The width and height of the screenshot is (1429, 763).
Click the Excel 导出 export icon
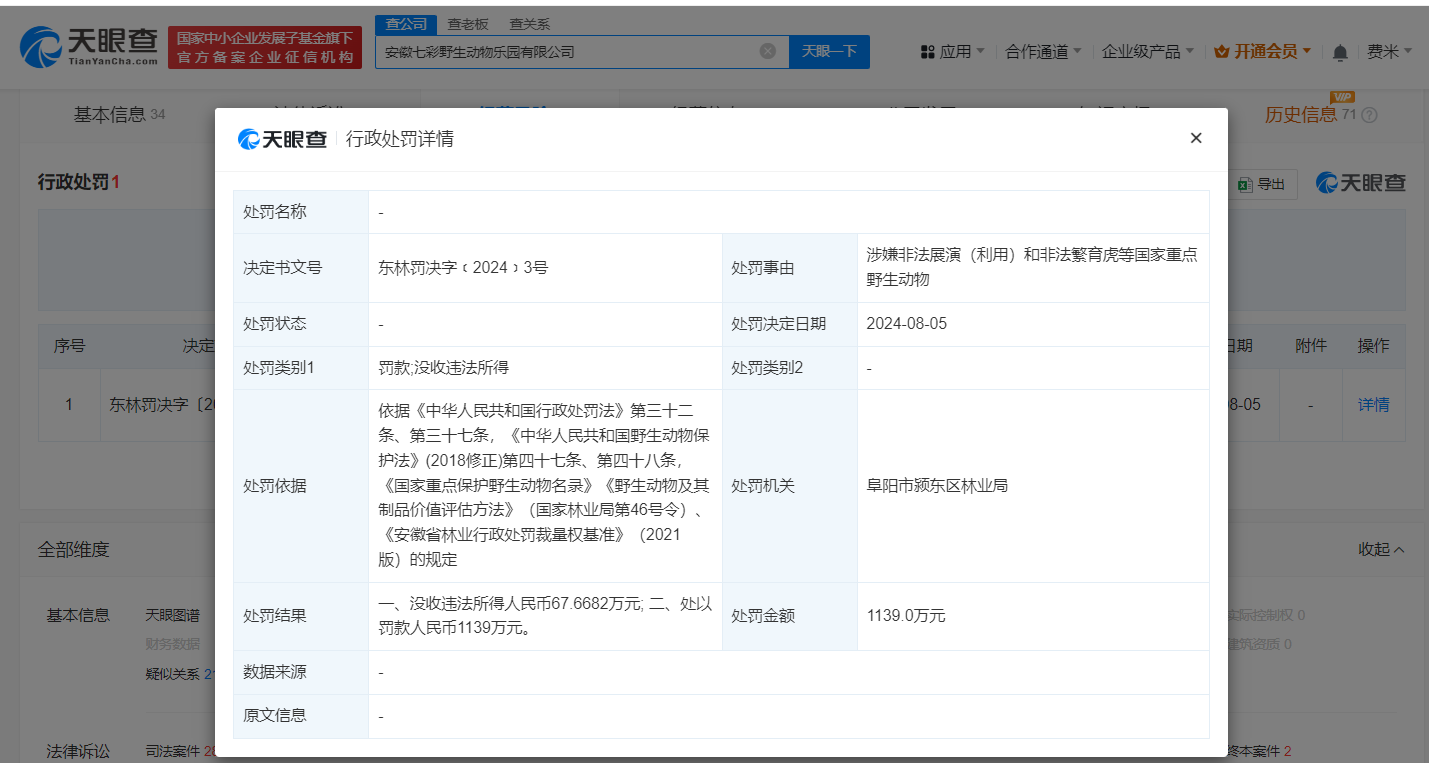click(1245, 184)
